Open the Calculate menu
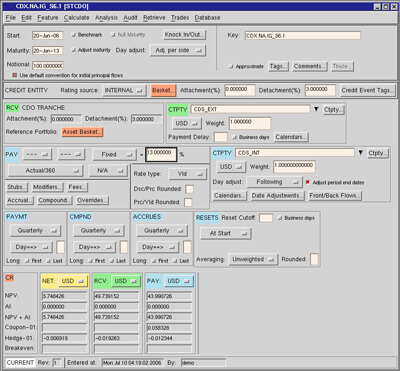The width and height of the screenshot is (400, 371). (x=77, y=18)
